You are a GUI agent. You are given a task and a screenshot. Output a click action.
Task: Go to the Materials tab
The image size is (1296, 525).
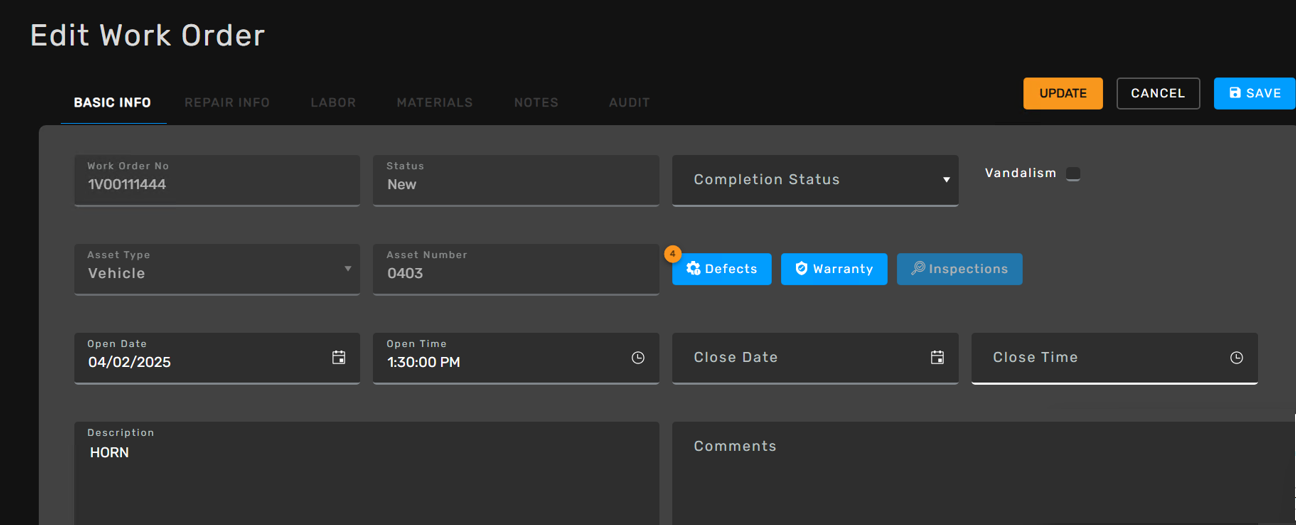(x=434, y=102)
